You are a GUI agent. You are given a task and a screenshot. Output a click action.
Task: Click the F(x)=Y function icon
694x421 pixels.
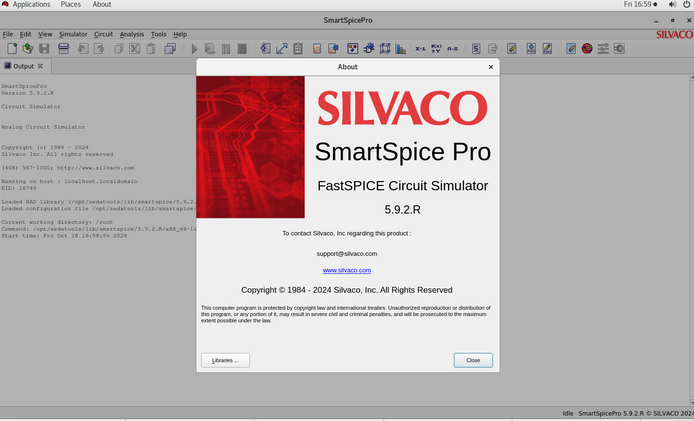pyautogui.click(x=436, y=49)
